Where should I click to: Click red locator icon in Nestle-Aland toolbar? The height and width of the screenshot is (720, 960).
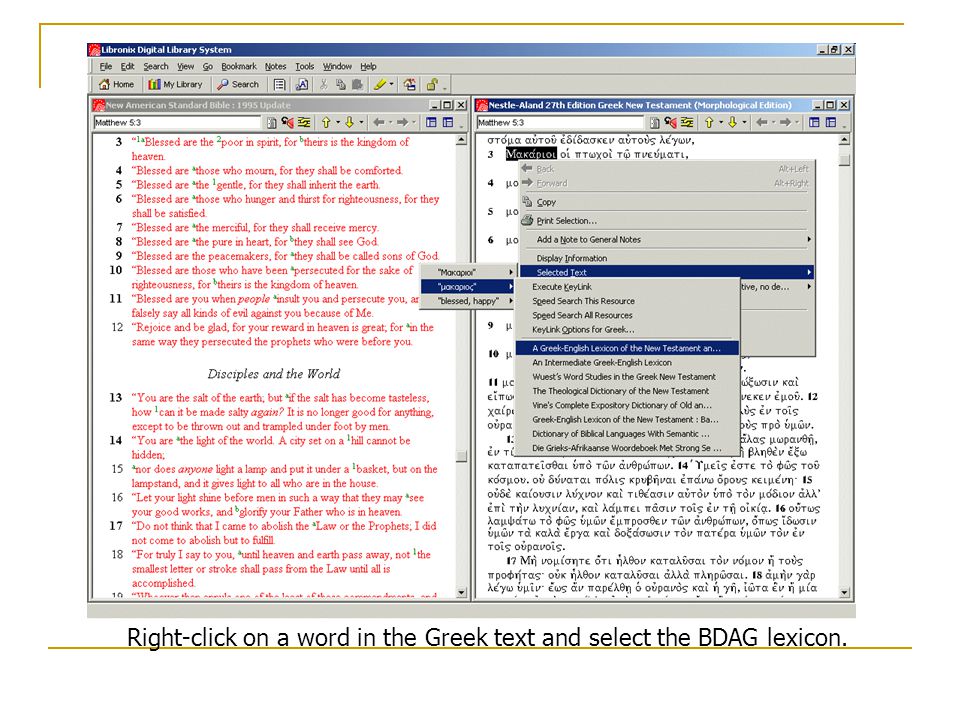point(670,122)
